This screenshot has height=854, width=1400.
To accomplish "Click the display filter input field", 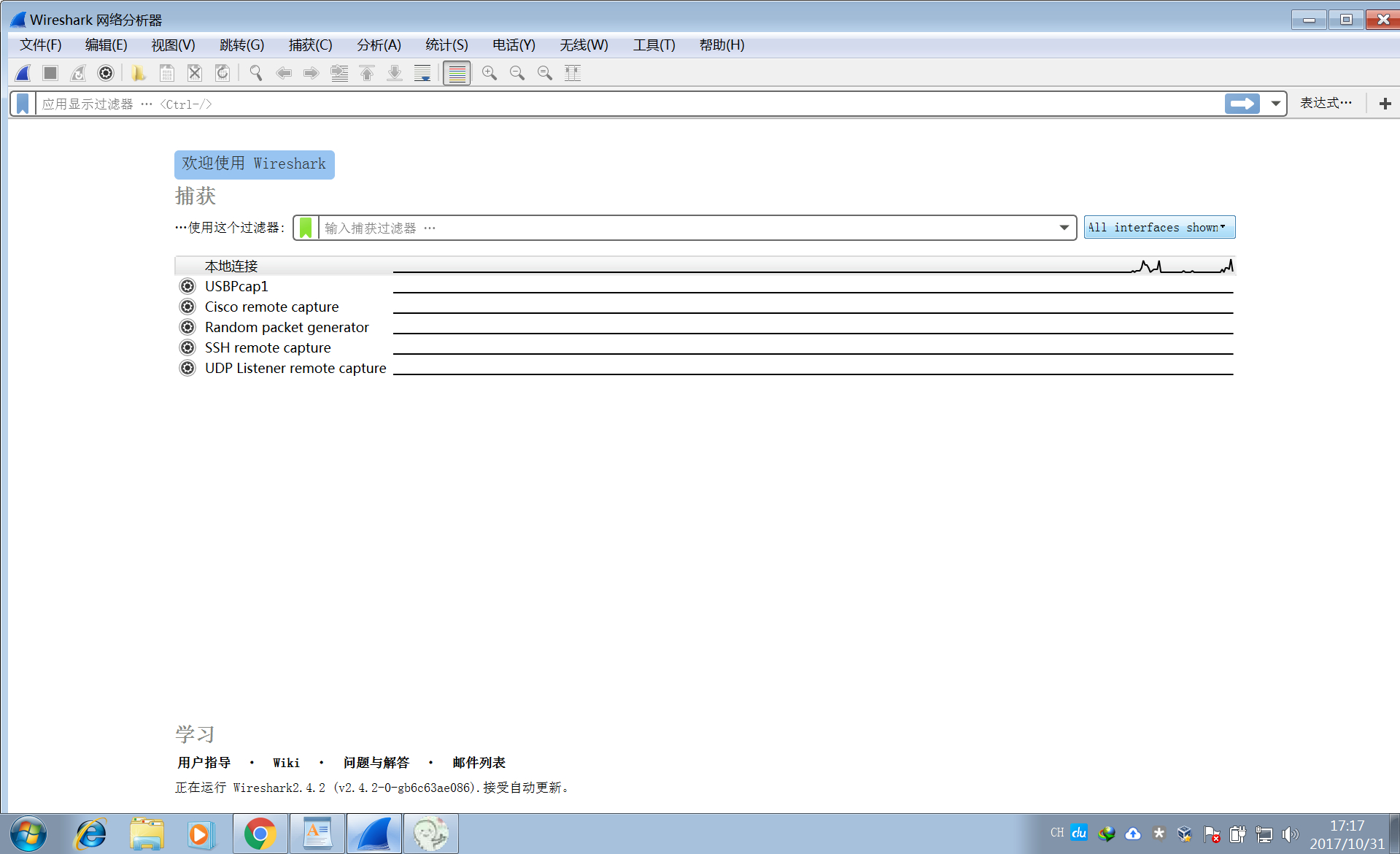I will (630, 104).
